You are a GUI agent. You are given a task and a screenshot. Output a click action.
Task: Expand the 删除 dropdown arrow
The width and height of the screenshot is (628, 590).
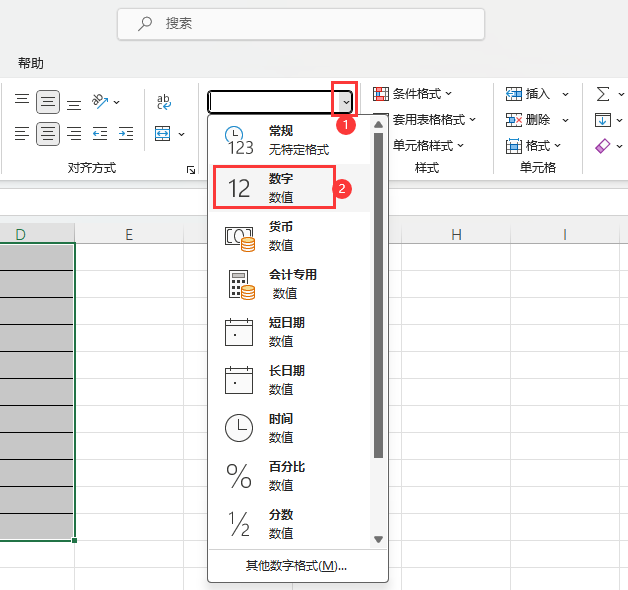tap(565, 121)
